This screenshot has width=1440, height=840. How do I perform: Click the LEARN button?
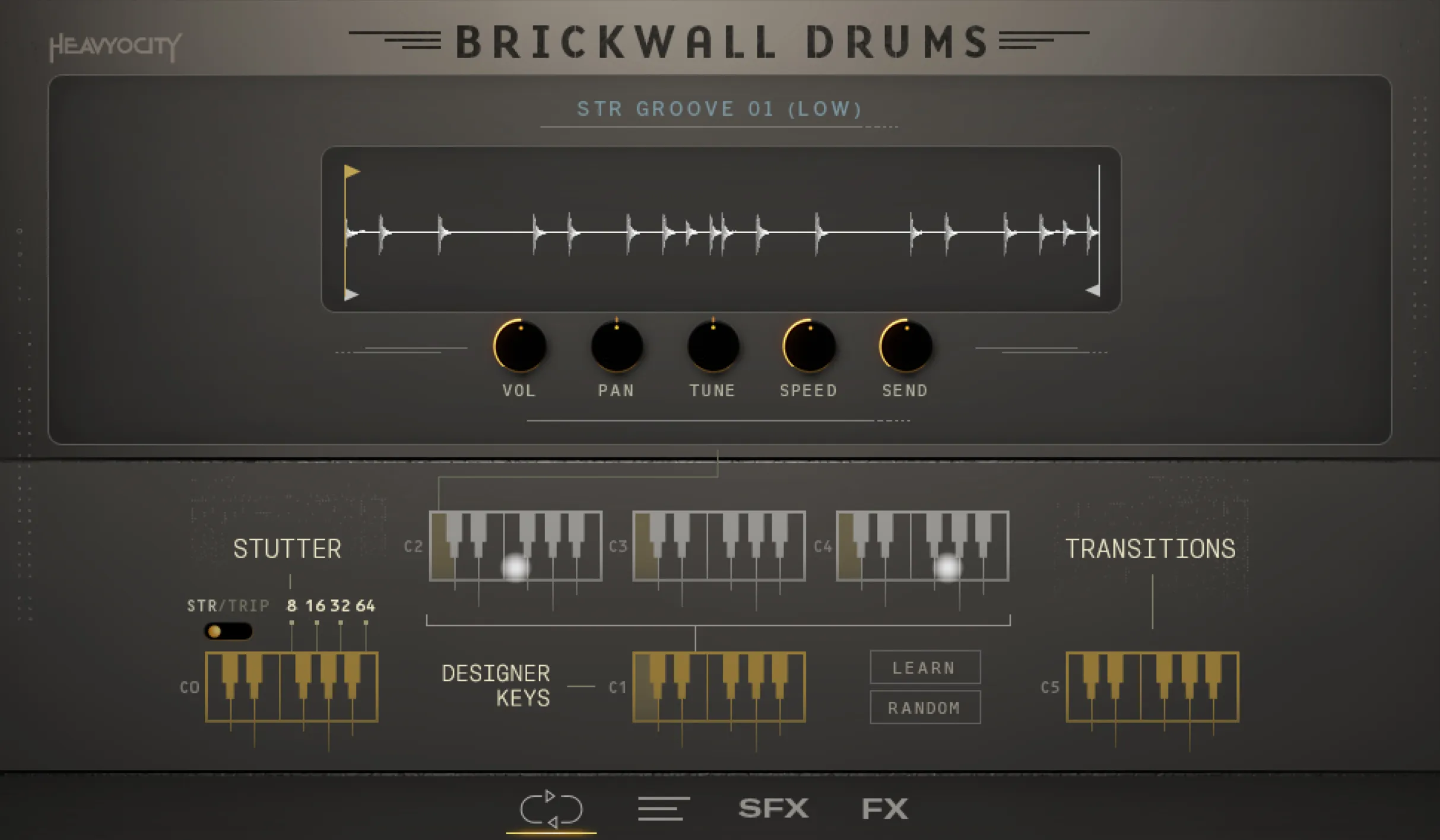(x=925, y=667)
